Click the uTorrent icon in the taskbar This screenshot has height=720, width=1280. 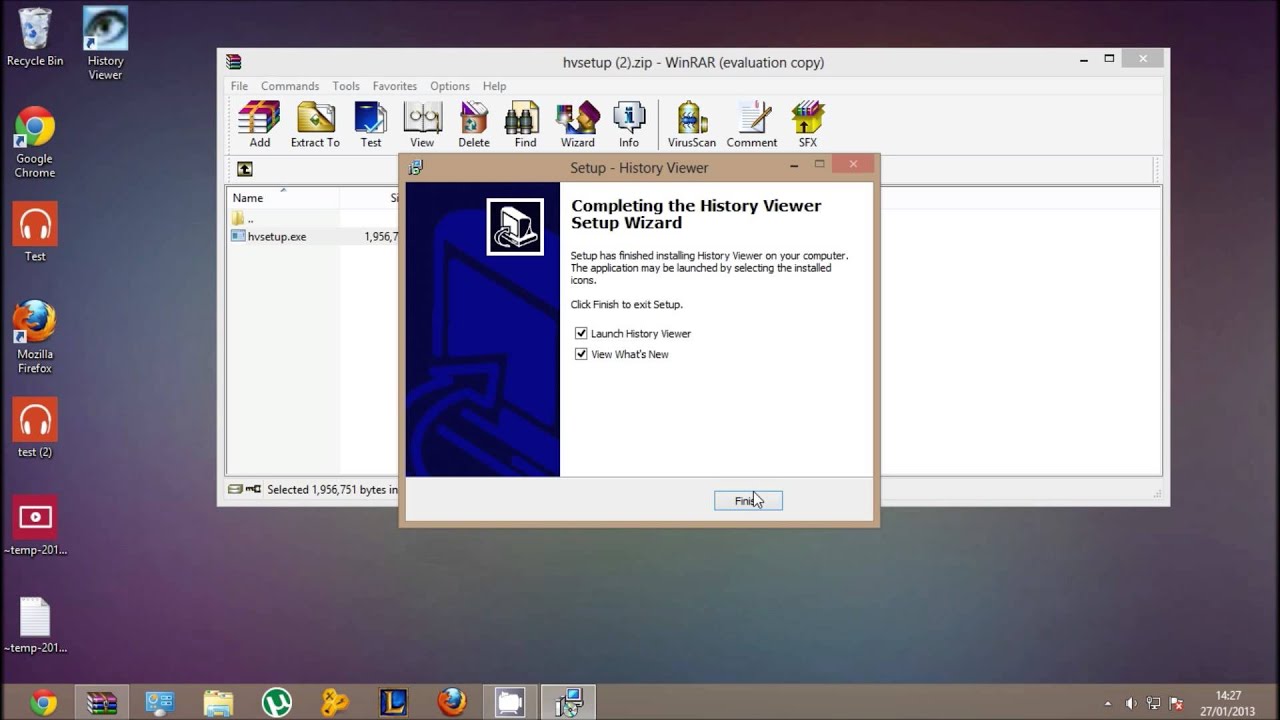(277, 703)
